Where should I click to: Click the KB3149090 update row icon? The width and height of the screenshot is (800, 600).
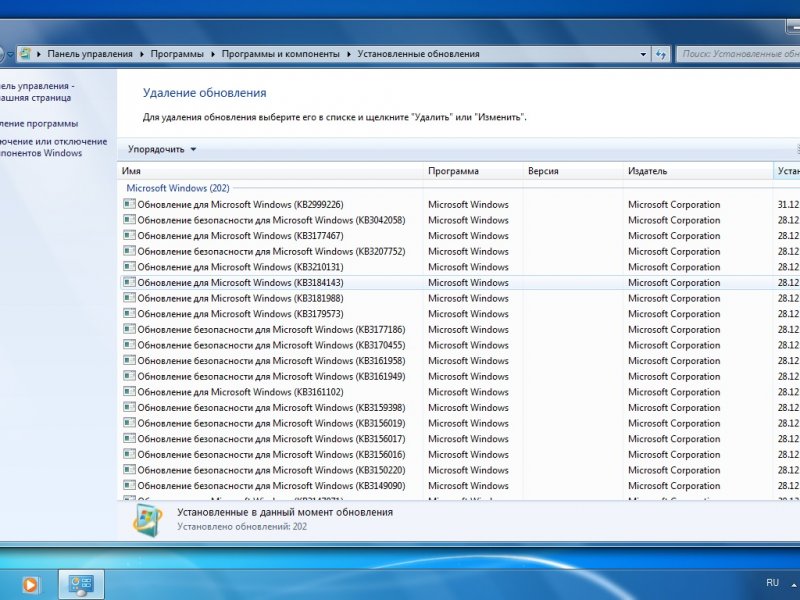[x=130, y=485]
